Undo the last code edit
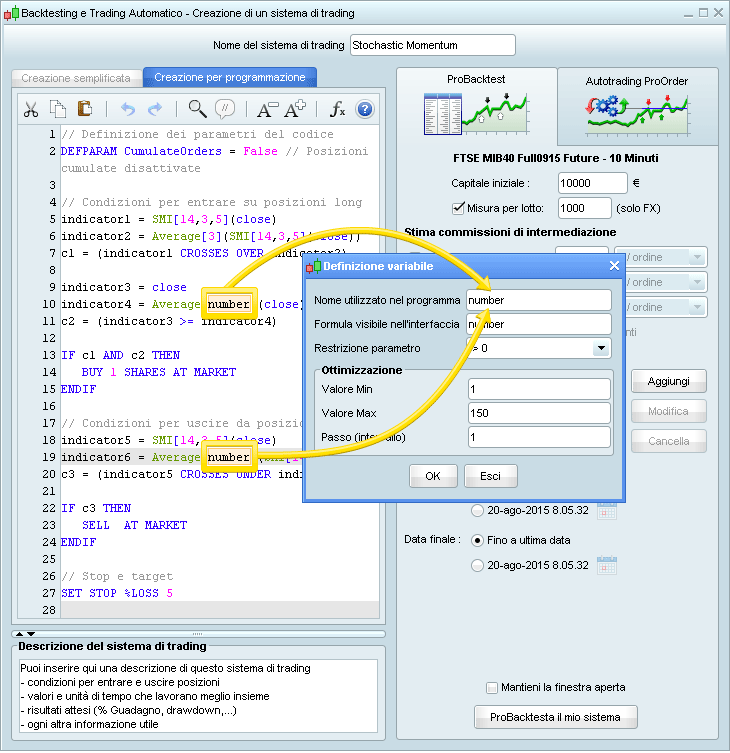This screenshot has height=753, width=730. (x=127, y=109)
